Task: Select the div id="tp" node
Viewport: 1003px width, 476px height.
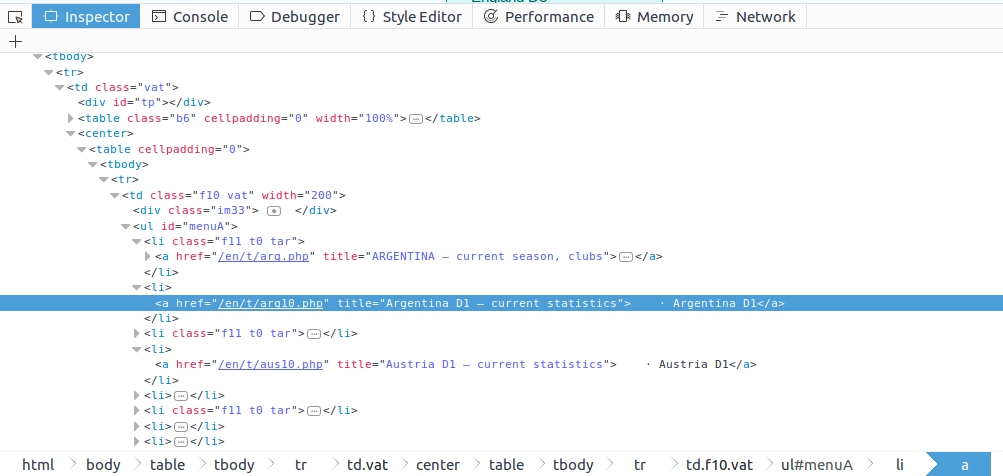Action: pos(144,102)
